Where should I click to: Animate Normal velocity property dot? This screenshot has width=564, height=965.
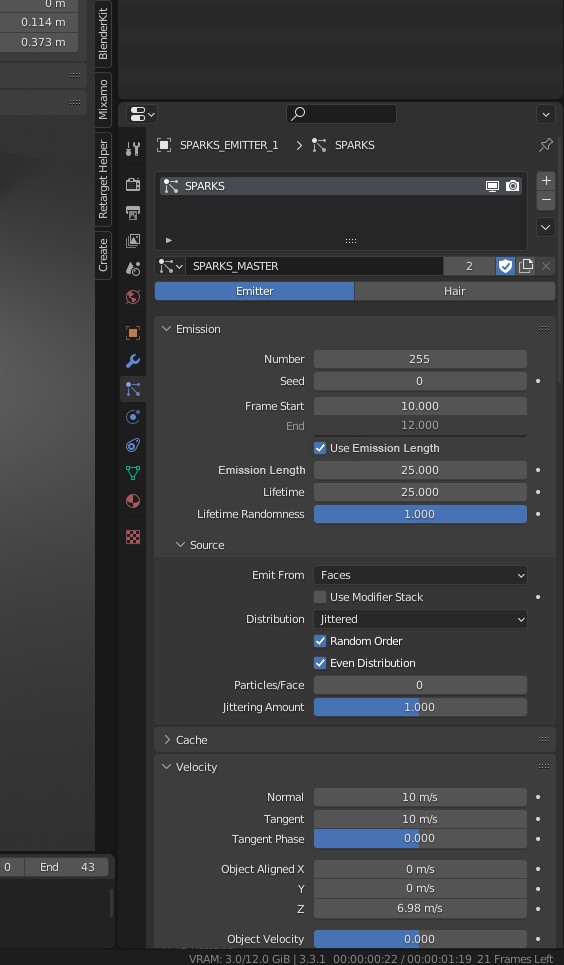click(x=538, y=797)
